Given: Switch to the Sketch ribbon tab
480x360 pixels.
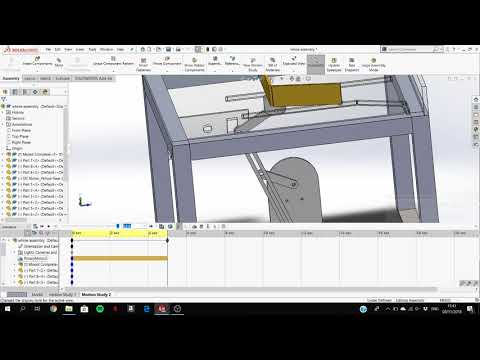Looking at the screenshot, I should point(45,78).
